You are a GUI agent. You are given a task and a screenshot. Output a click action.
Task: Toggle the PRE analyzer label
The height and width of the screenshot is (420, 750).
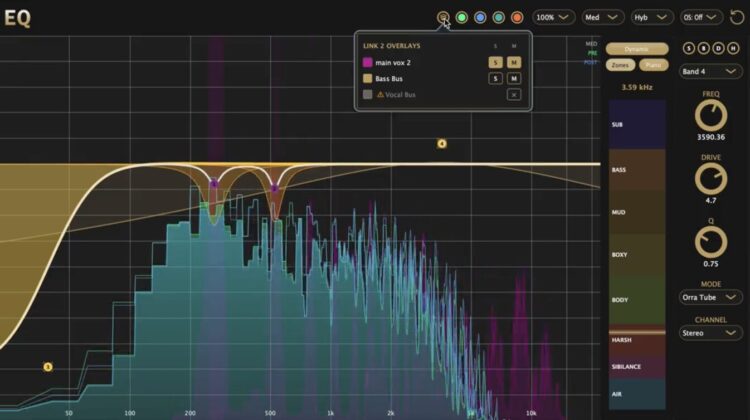coord(592,53)
